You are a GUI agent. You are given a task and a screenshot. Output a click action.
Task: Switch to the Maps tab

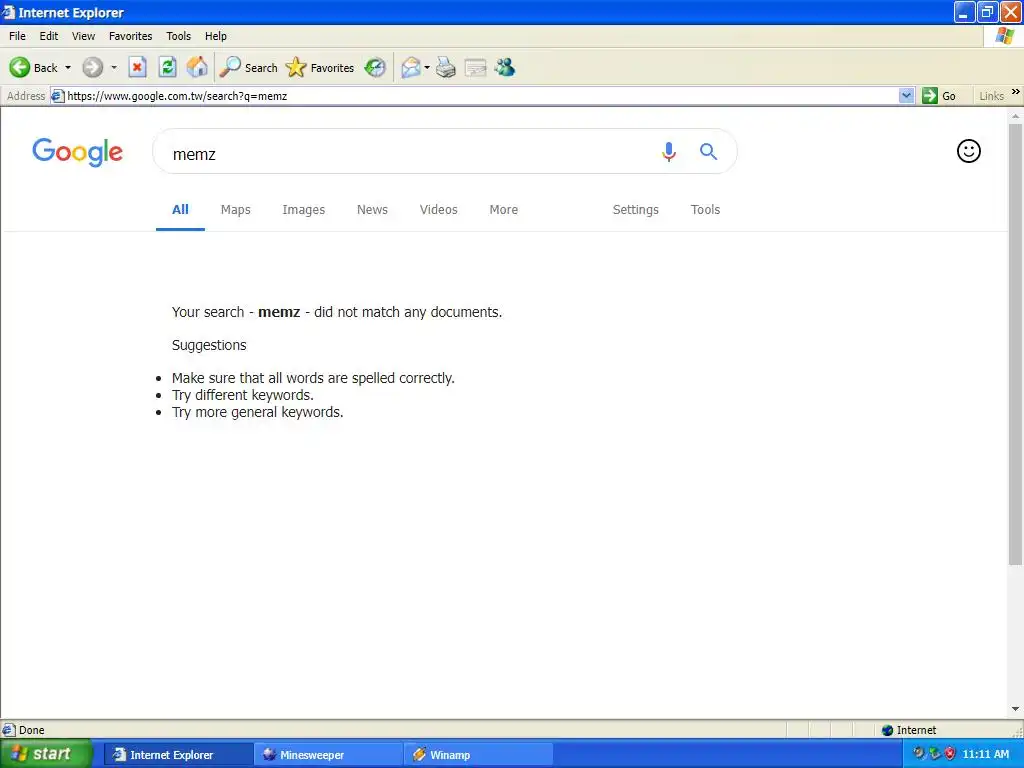pos(236,210)
